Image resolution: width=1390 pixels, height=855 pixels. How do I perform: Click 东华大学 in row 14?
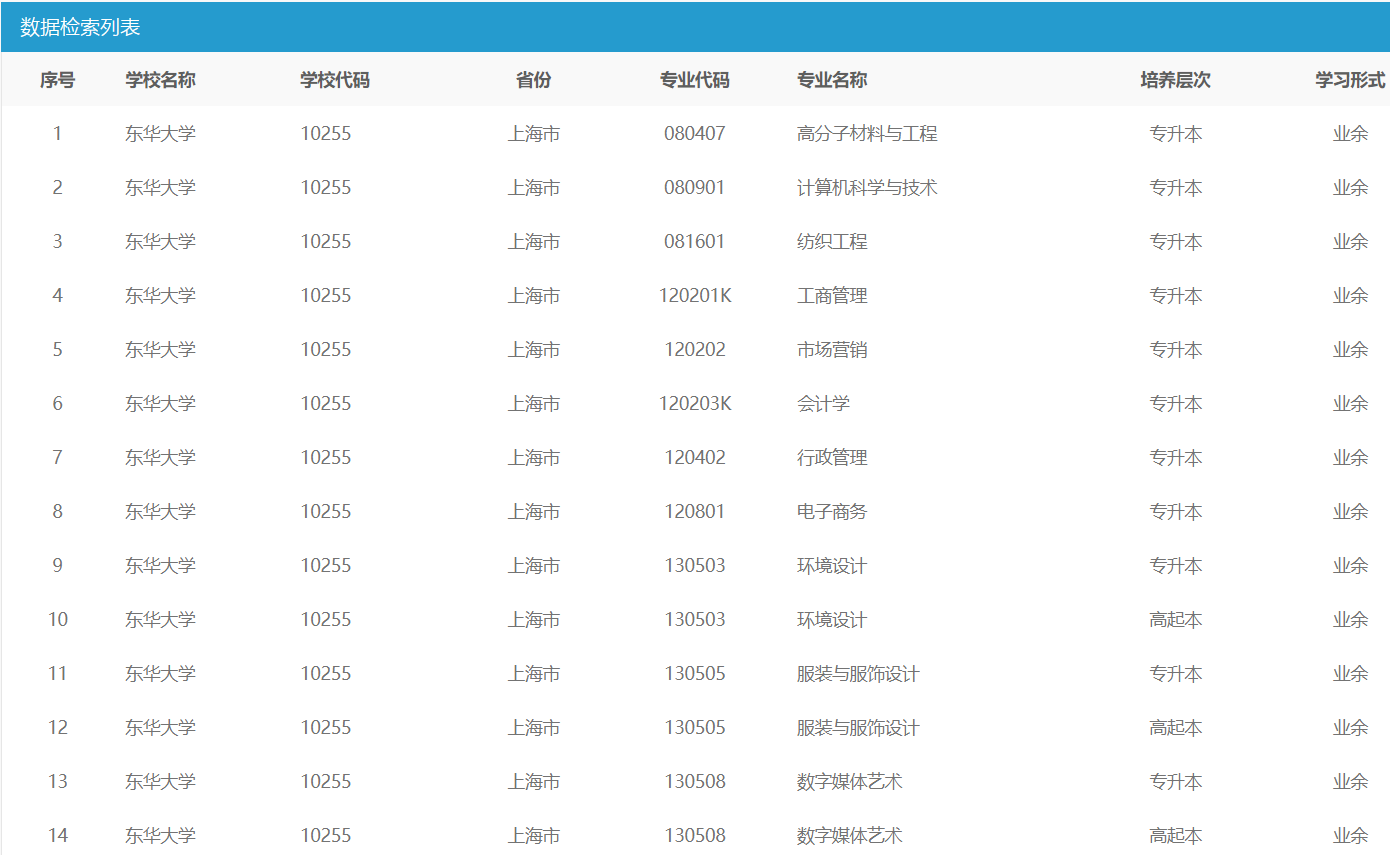point(160,836)
